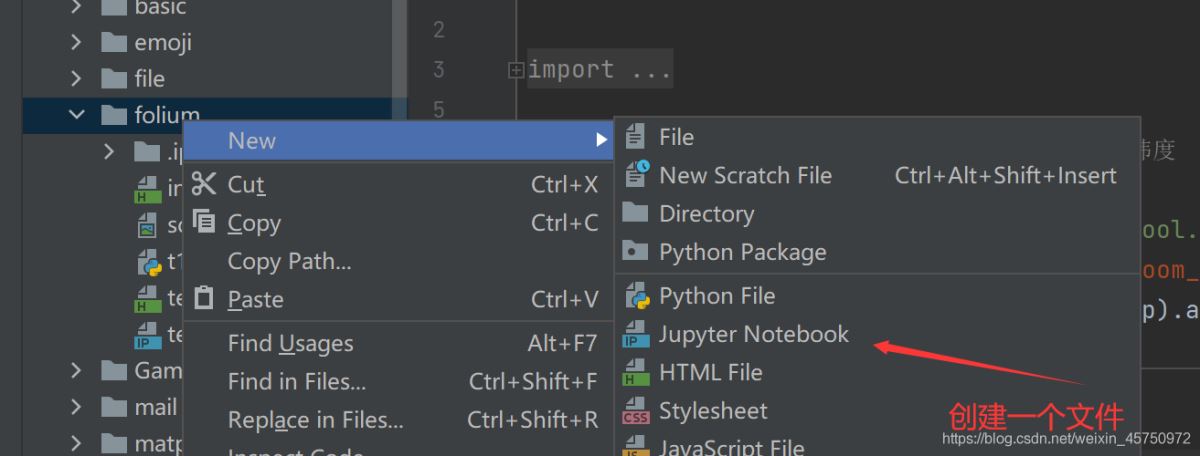
Task: Click the HTML File icon
Action: pyautogui.click(x=636, y=373)
